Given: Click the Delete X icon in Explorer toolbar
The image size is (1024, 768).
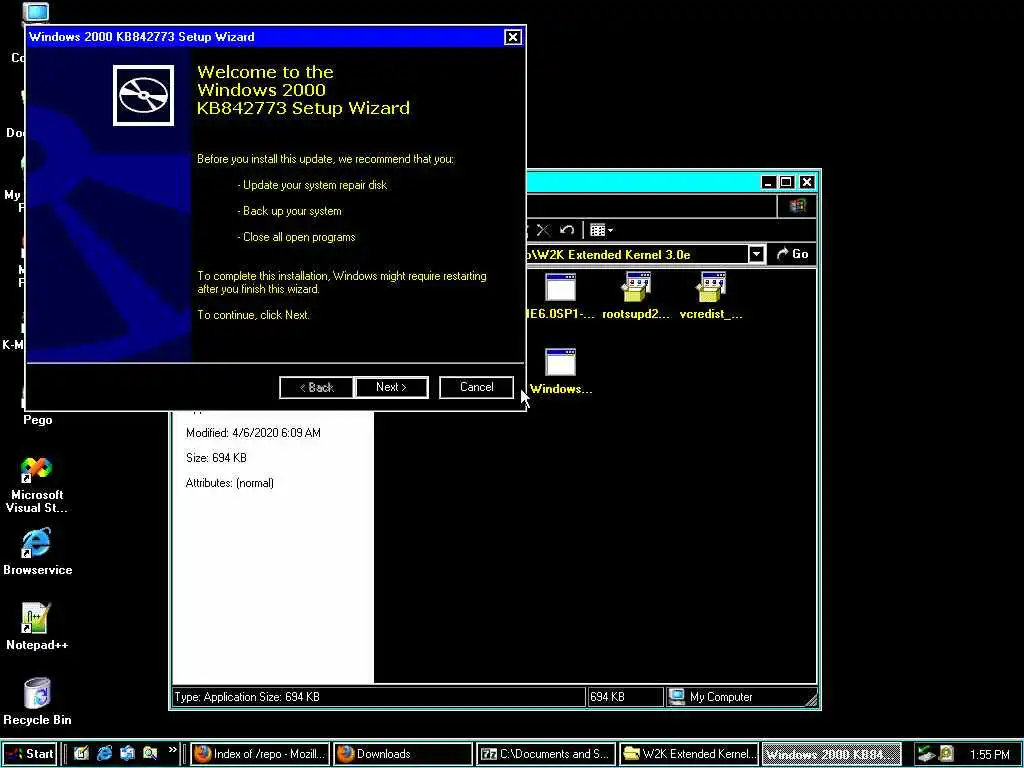Looking at the screenshot, I should [543, 230].
